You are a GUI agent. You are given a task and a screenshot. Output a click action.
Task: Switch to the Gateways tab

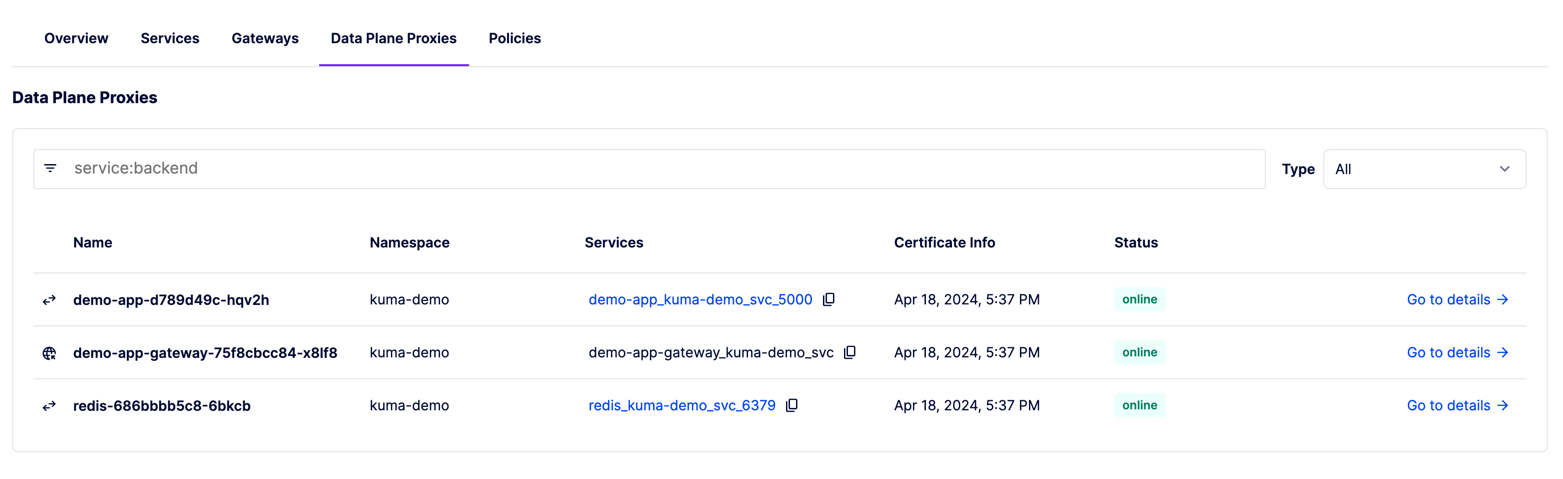pyautogui.click(x=265, y=38)
